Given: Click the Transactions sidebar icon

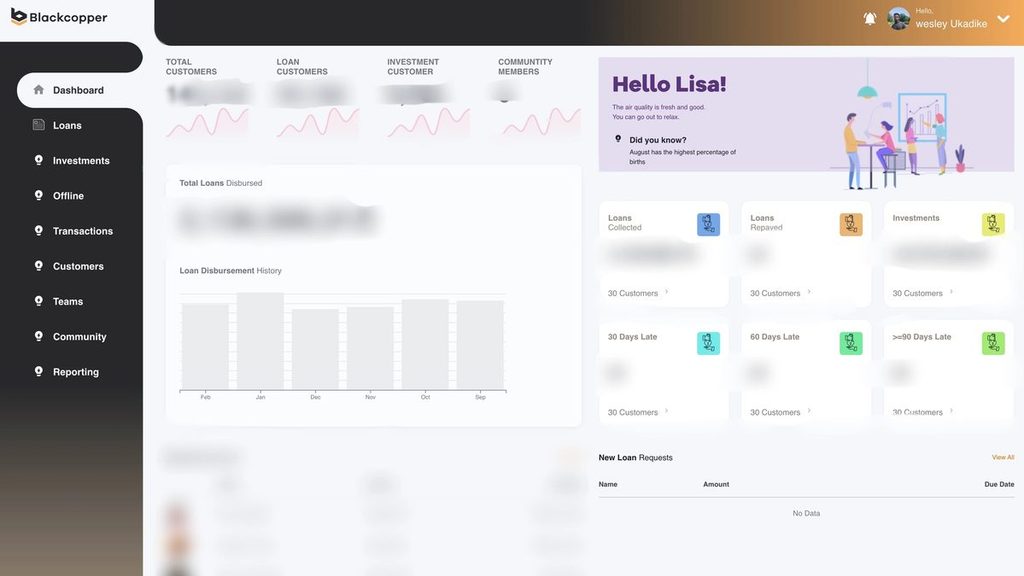Looking at the screenshot, I should coord(39,231).
